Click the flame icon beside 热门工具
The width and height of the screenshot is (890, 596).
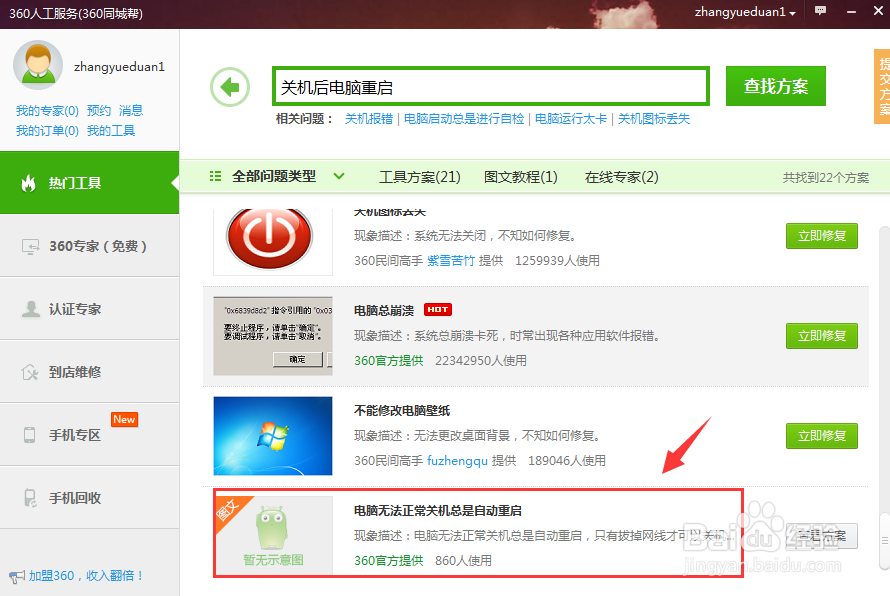28,183
